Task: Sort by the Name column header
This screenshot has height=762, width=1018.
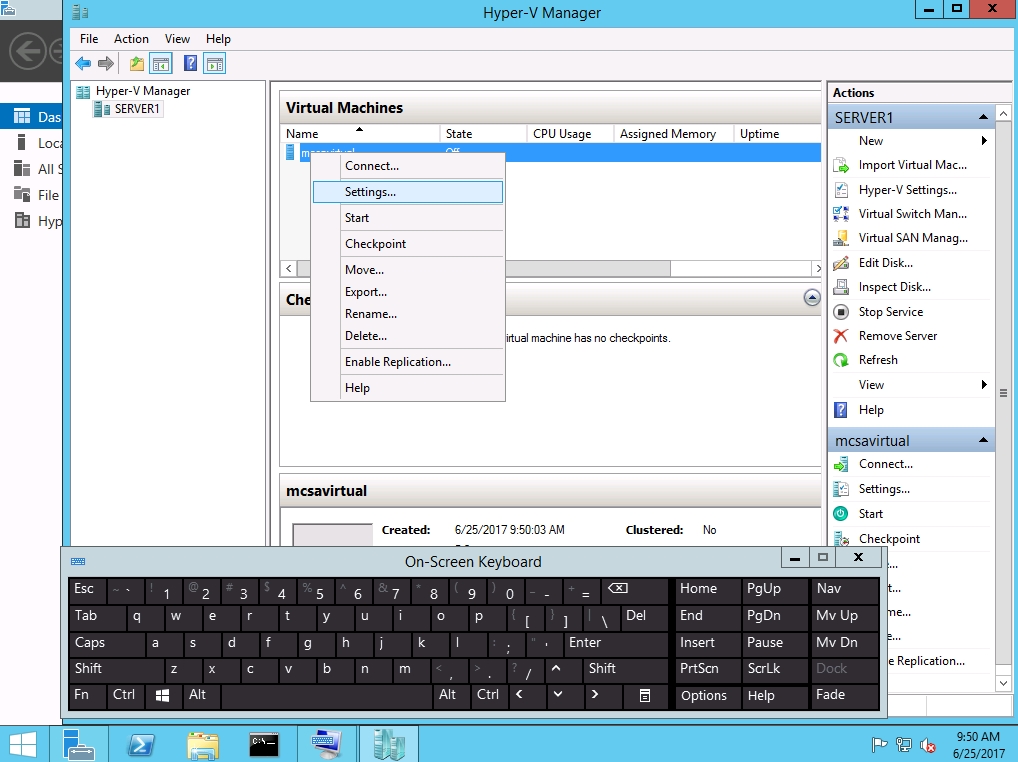Action: point(360,134)
